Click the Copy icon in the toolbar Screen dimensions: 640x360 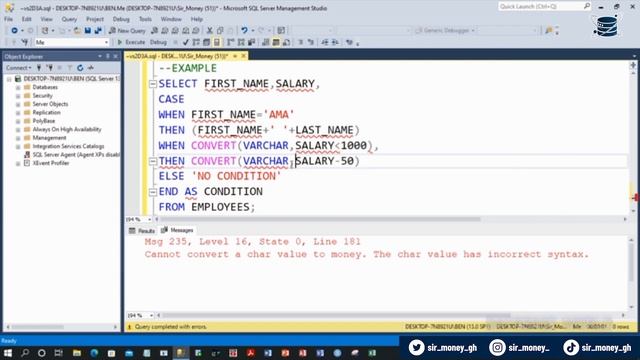[220, 31]
